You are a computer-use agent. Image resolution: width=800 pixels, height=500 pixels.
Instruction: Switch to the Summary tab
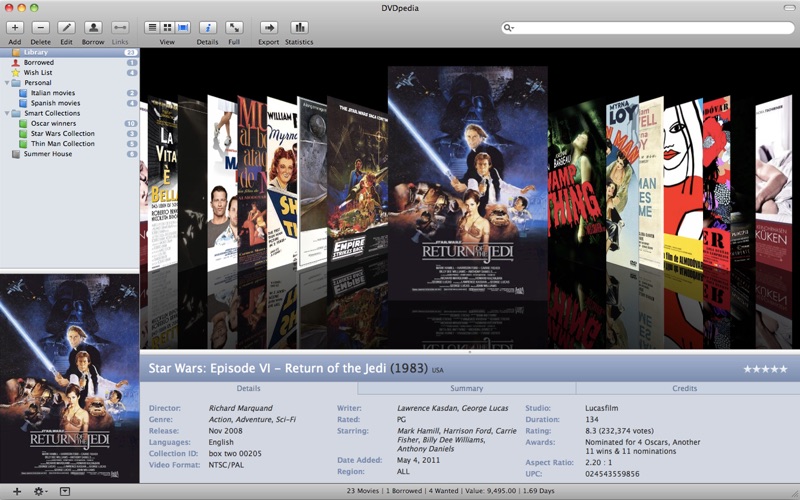tap(466, 388)
